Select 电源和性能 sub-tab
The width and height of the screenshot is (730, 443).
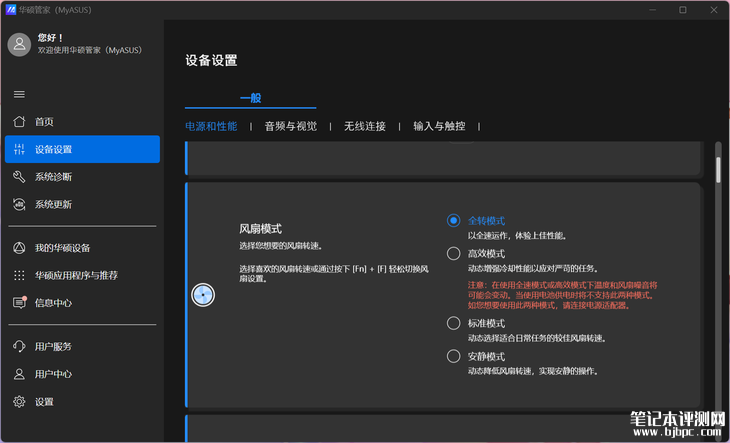(211, 126)
